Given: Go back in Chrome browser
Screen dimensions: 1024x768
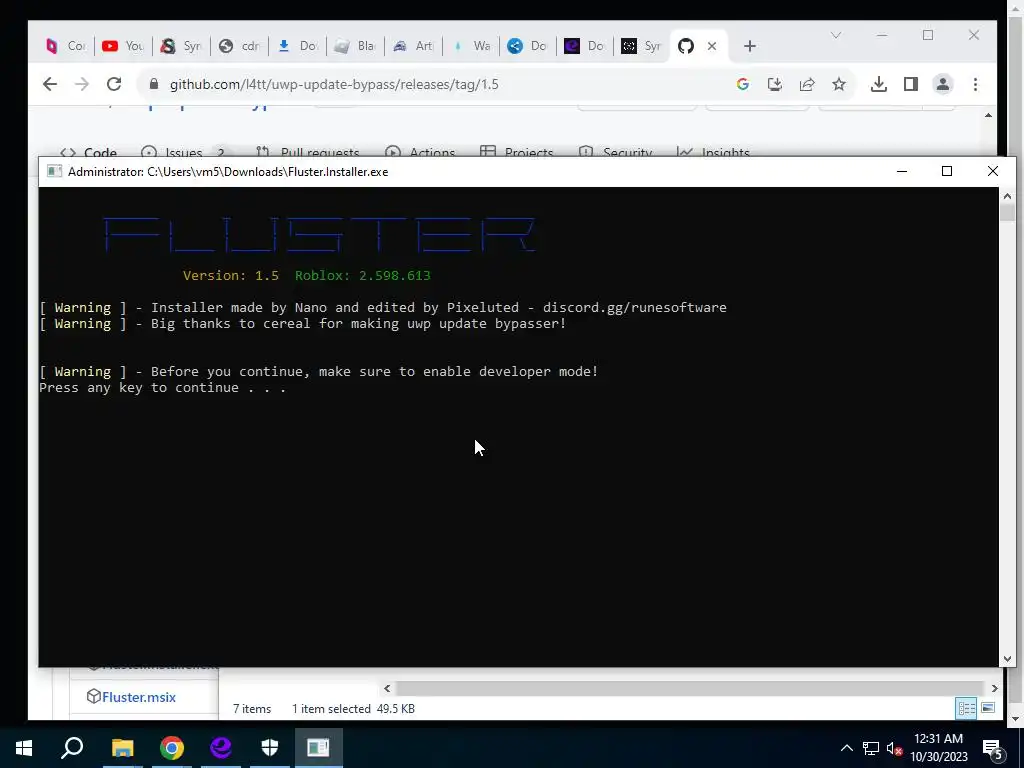Looking at the screenshot, I should 50,84.
